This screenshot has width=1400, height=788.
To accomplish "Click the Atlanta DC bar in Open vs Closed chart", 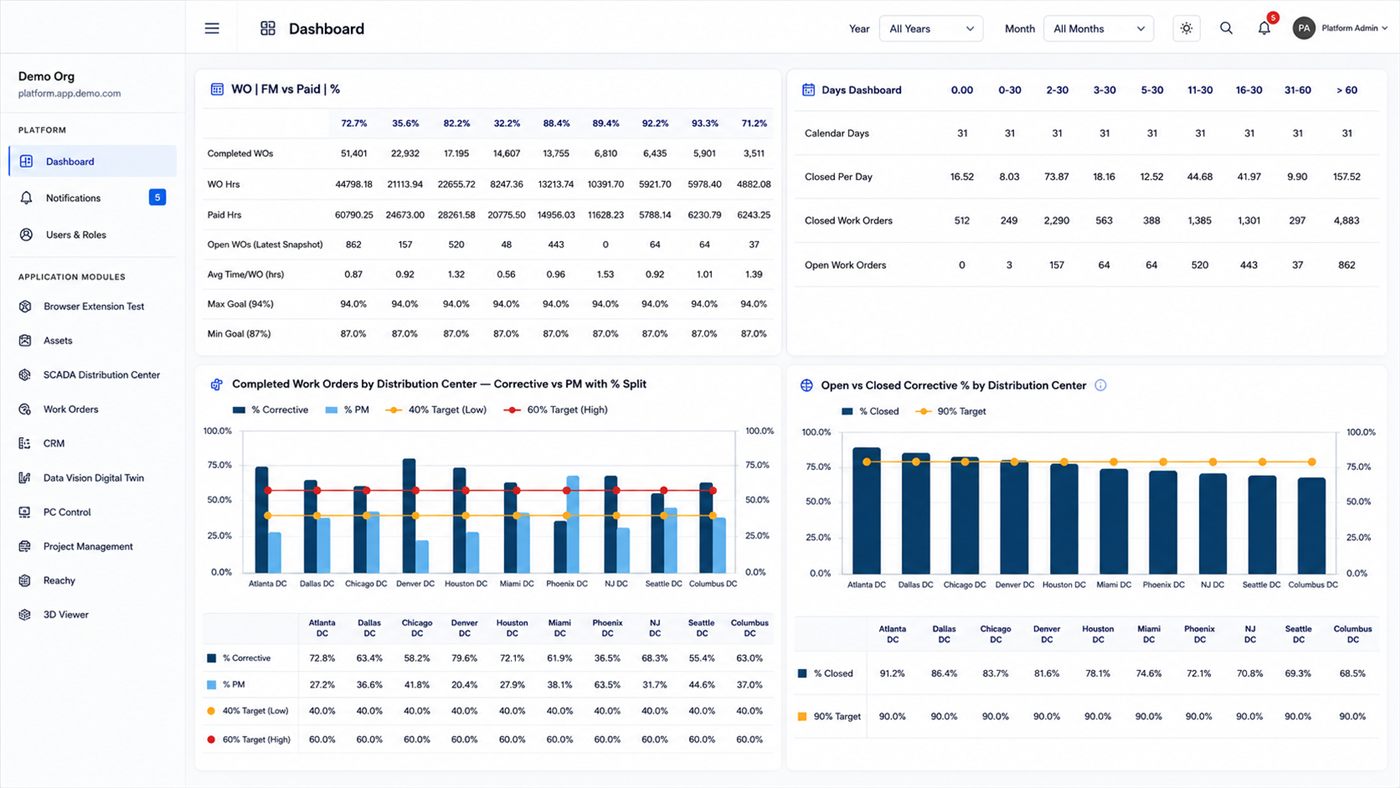I will (866, 510).
